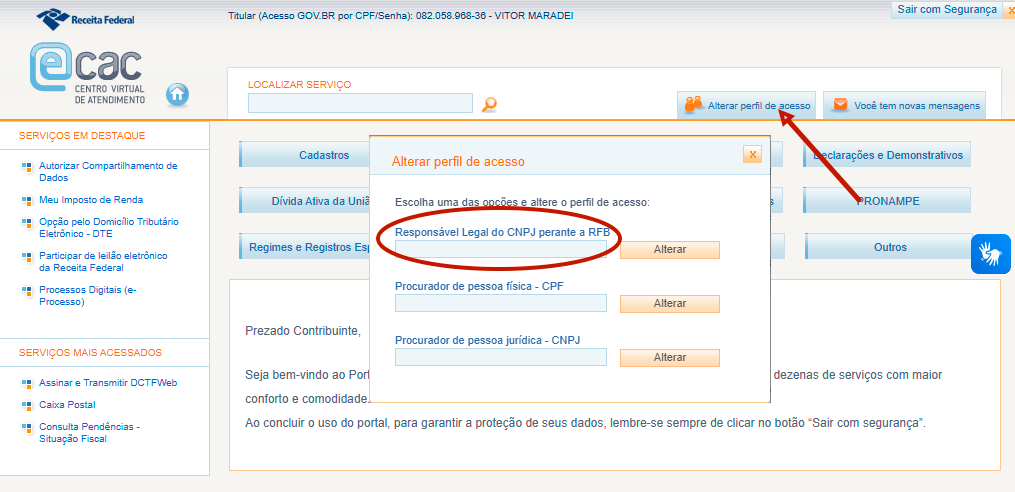Open Você tem novas mensagens
The height and width of the screenshot is (492, 1015).
coord(904,105)
